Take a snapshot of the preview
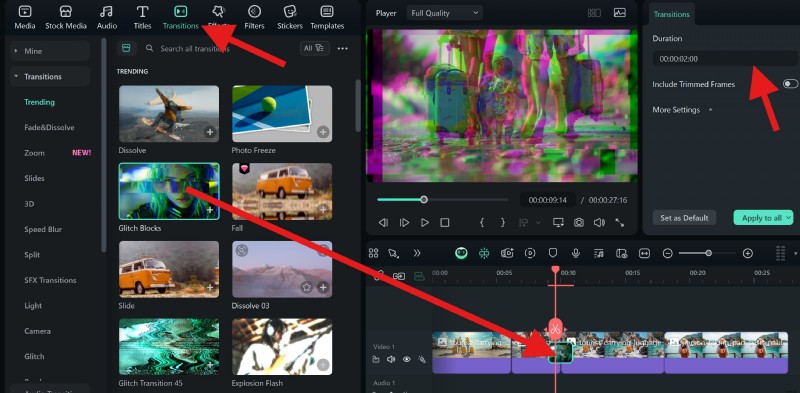 pos(579,223)
